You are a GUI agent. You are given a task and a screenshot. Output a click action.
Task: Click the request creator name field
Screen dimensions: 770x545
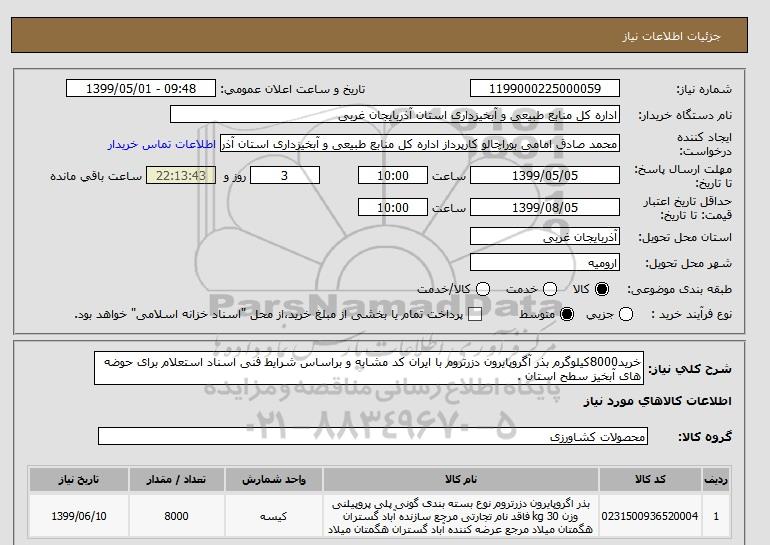[420, 144]
